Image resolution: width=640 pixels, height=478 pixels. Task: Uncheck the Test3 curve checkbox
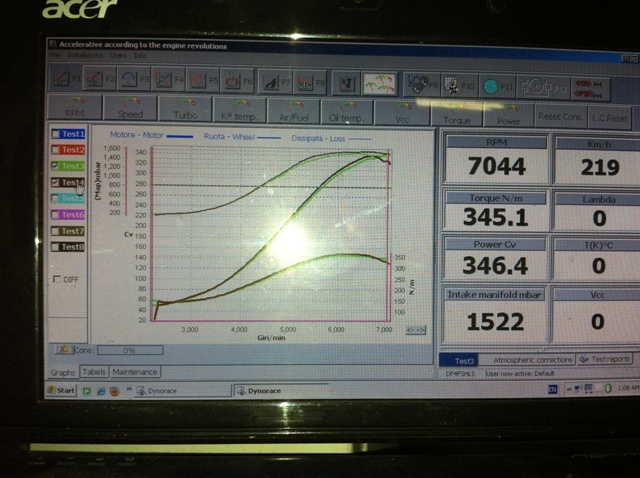point(56,166)
